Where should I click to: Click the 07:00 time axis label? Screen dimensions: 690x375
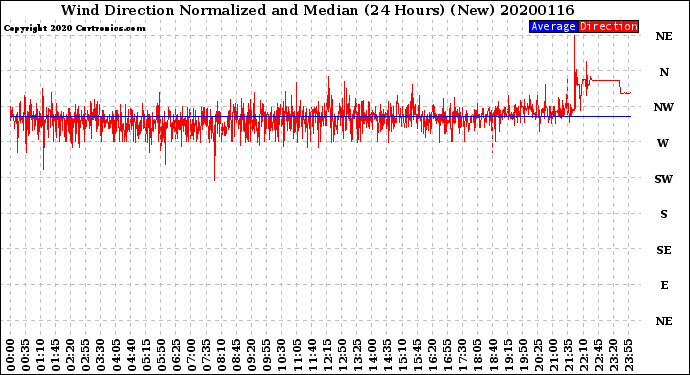[x=191, y=355]
